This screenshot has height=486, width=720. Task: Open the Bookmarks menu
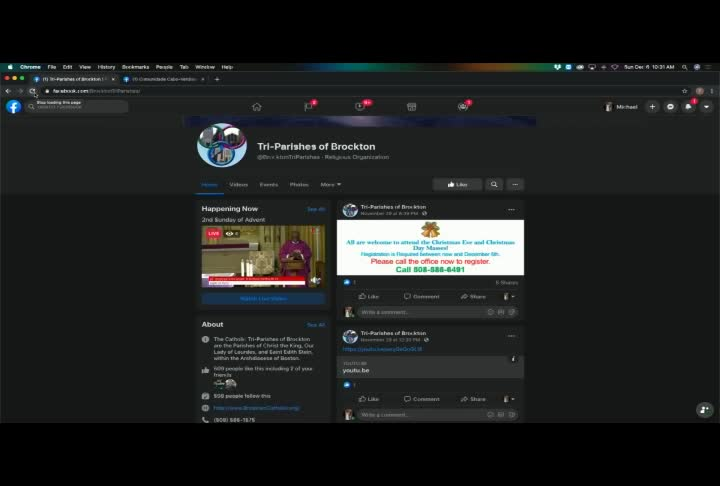coord(135,67)
